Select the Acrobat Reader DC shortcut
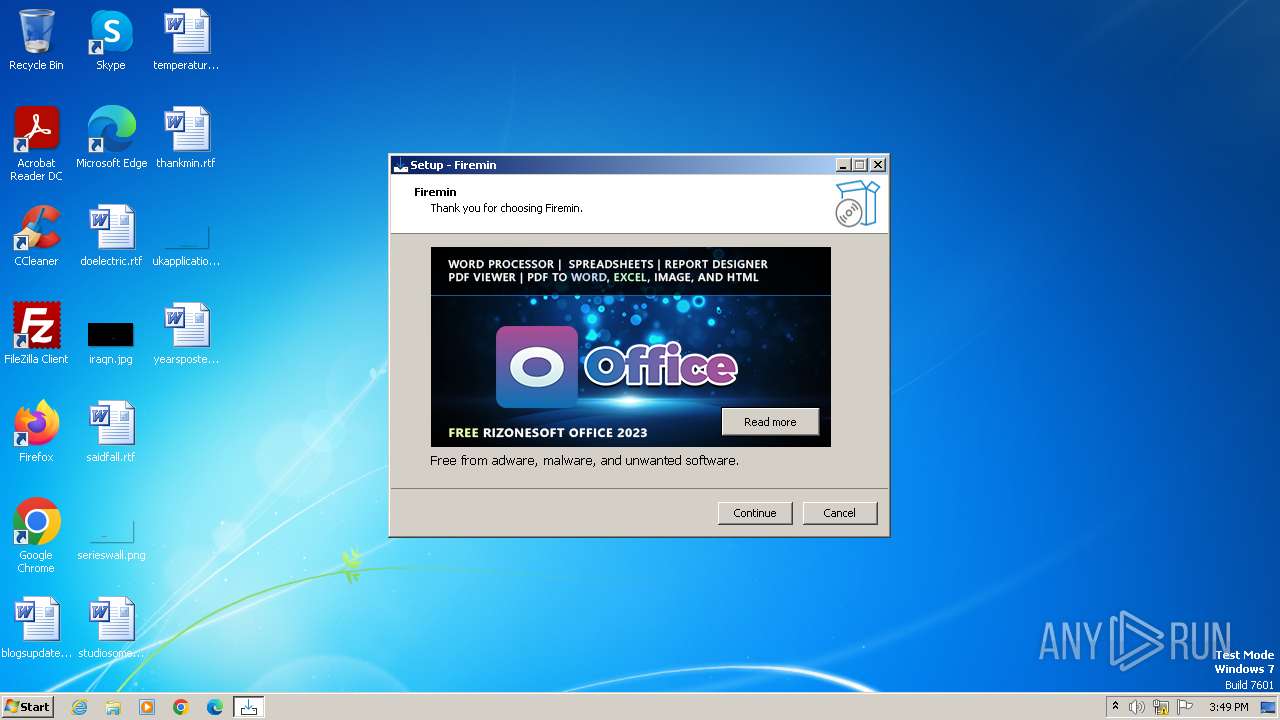The width and height of the screenshot is (1280, 720). pos(36,144)
